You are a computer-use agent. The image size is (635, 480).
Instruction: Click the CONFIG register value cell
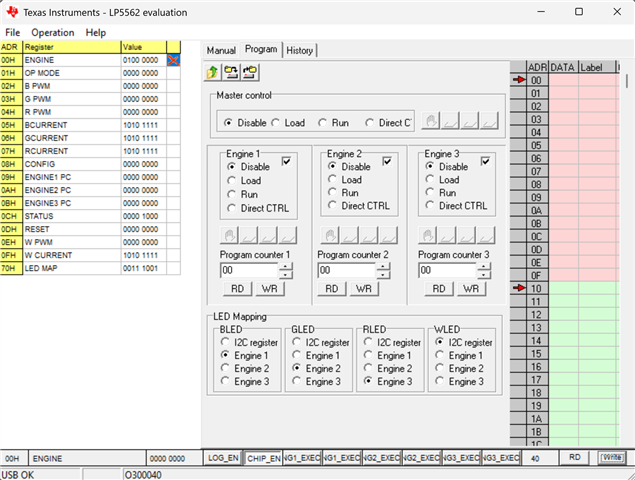143,164
